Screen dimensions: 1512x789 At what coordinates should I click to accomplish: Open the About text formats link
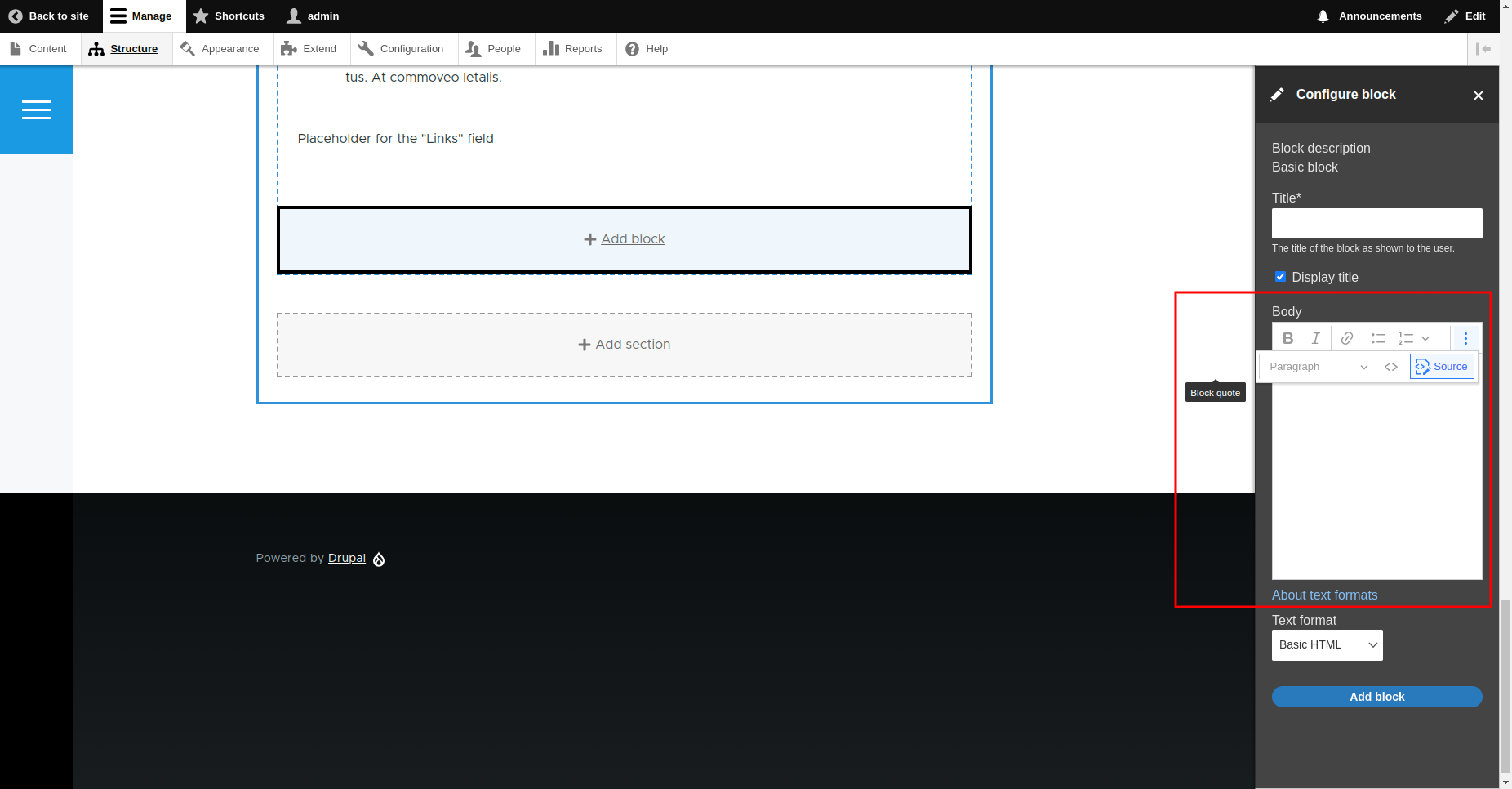1323,595
